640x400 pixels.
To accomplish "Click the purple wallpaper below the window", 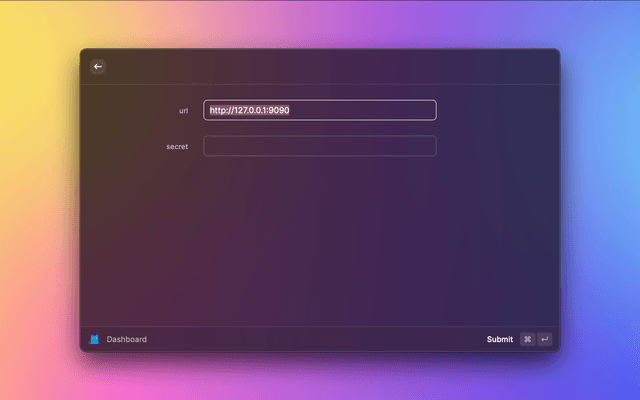I will coord(320,378).
